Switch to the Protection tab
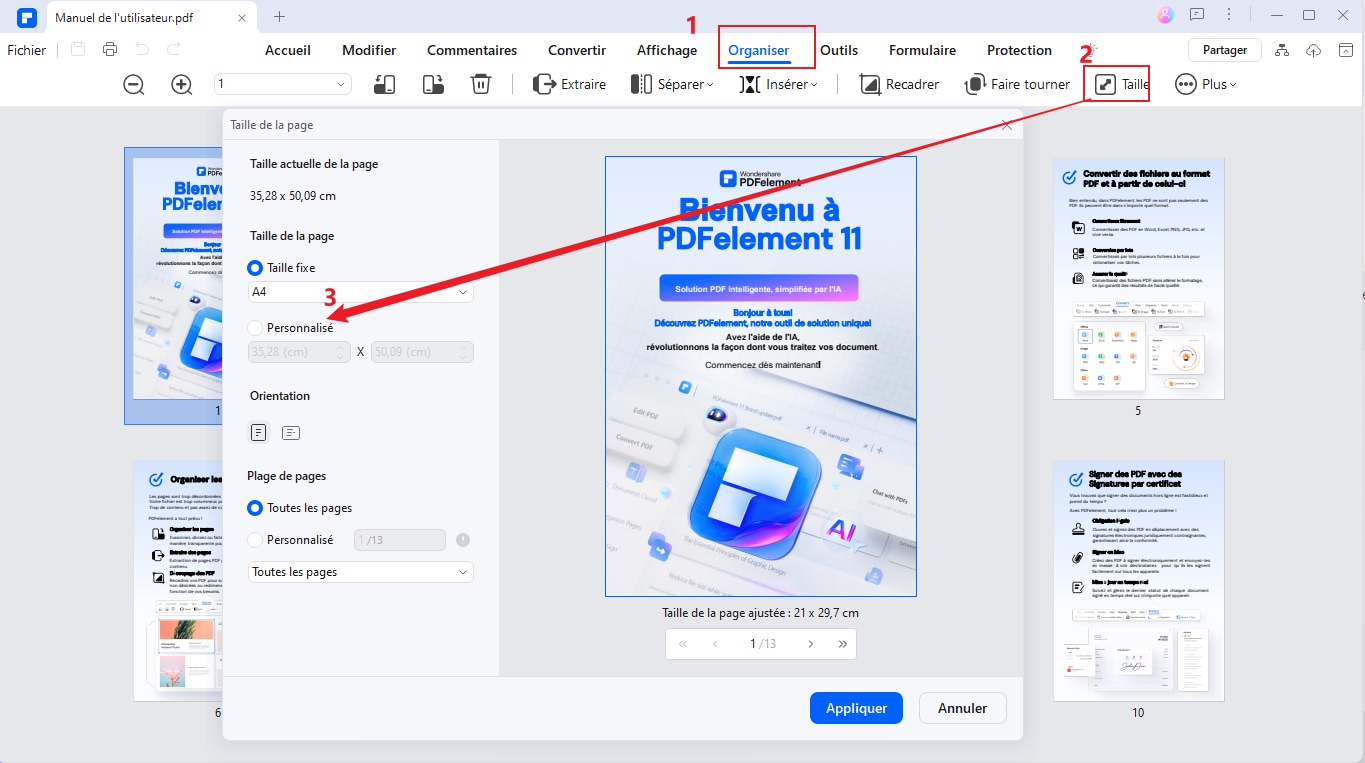The width and height of the screenshot is (1365, 763). tap(1019, 50)
